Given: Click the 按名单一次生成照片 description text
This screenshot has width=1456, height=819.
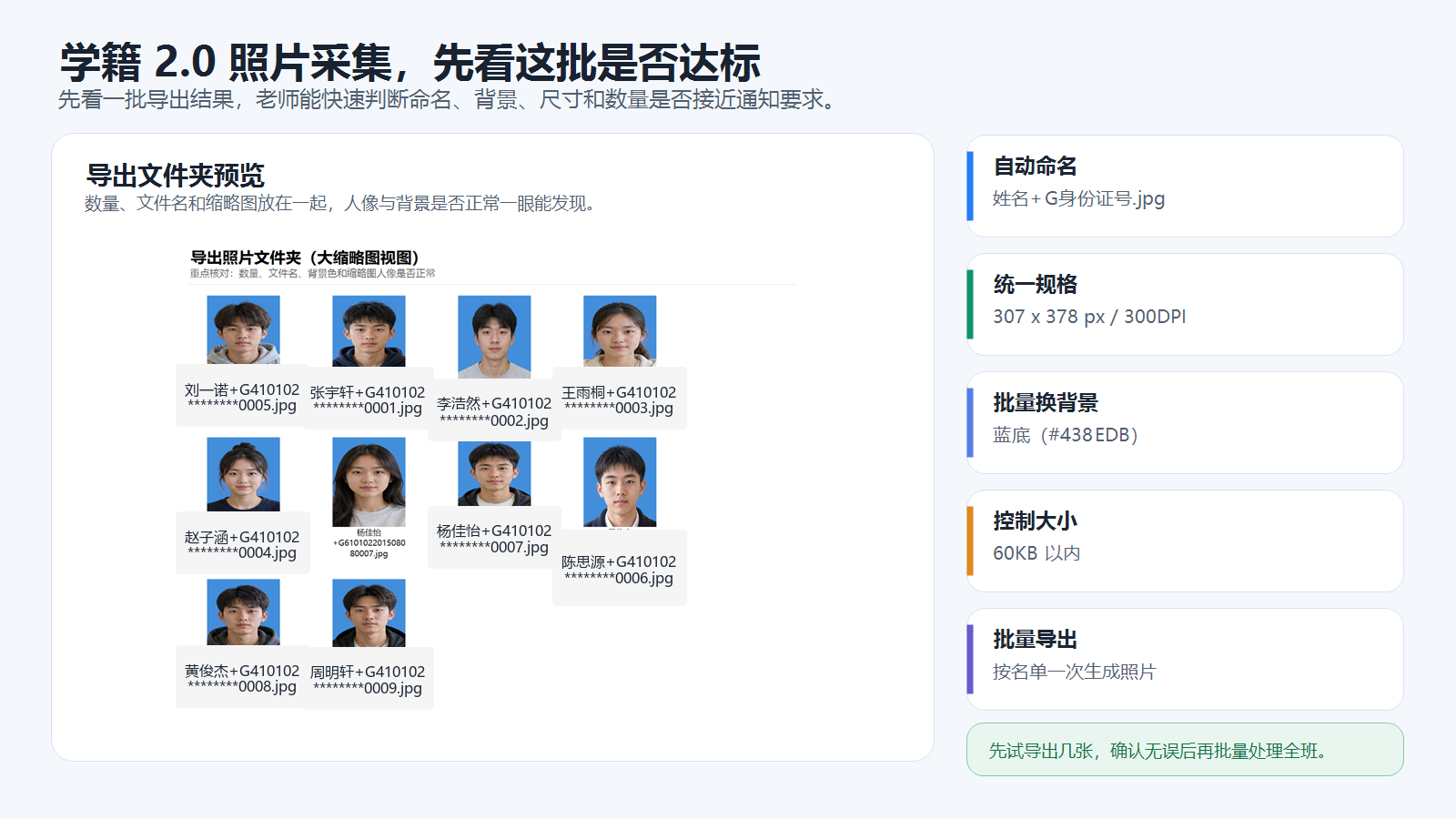Looking at the screenshot, I should coord(1074,672).
